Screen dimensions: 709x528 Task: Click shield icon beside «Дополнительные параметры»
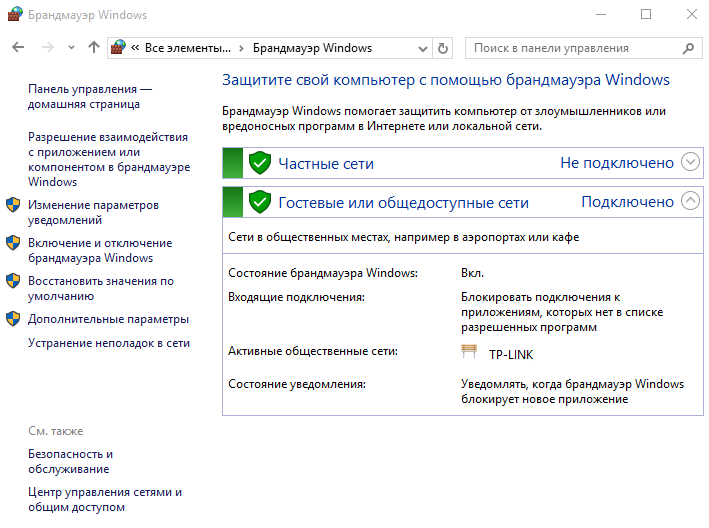13,319
